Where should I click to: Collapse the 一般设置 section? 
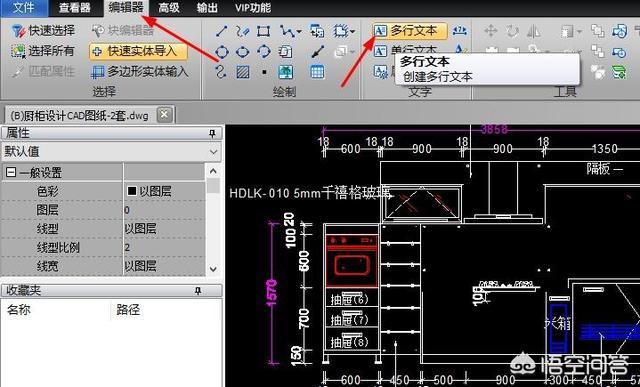click(11, 173)
